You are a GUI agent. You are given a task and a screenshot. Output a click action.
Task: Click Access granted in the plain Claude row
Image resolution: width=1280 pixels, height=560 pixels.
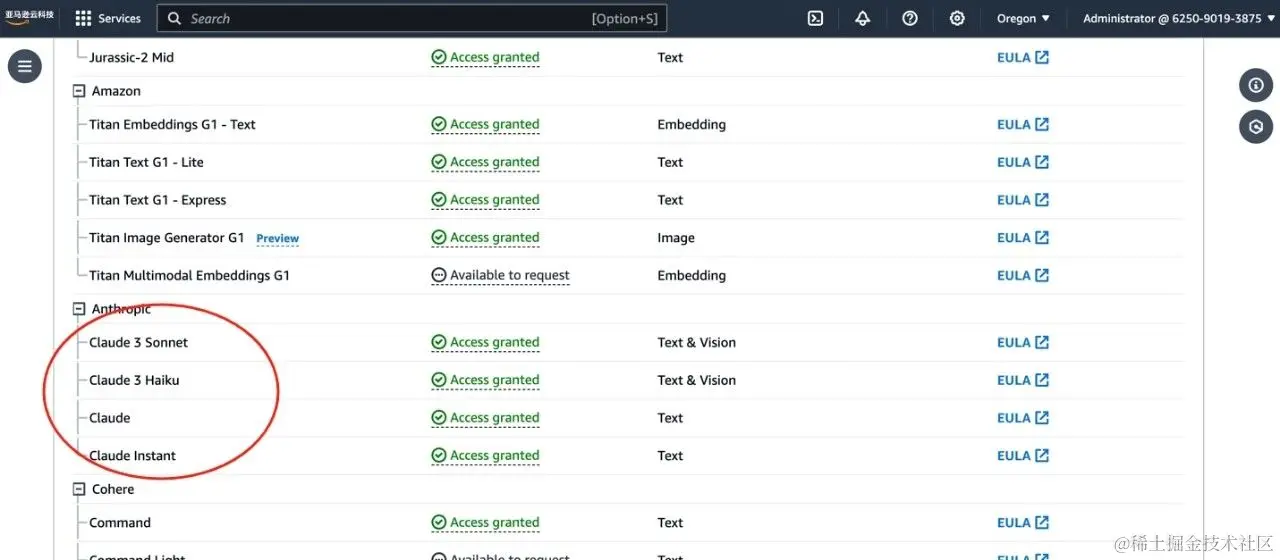pos(486,418)
